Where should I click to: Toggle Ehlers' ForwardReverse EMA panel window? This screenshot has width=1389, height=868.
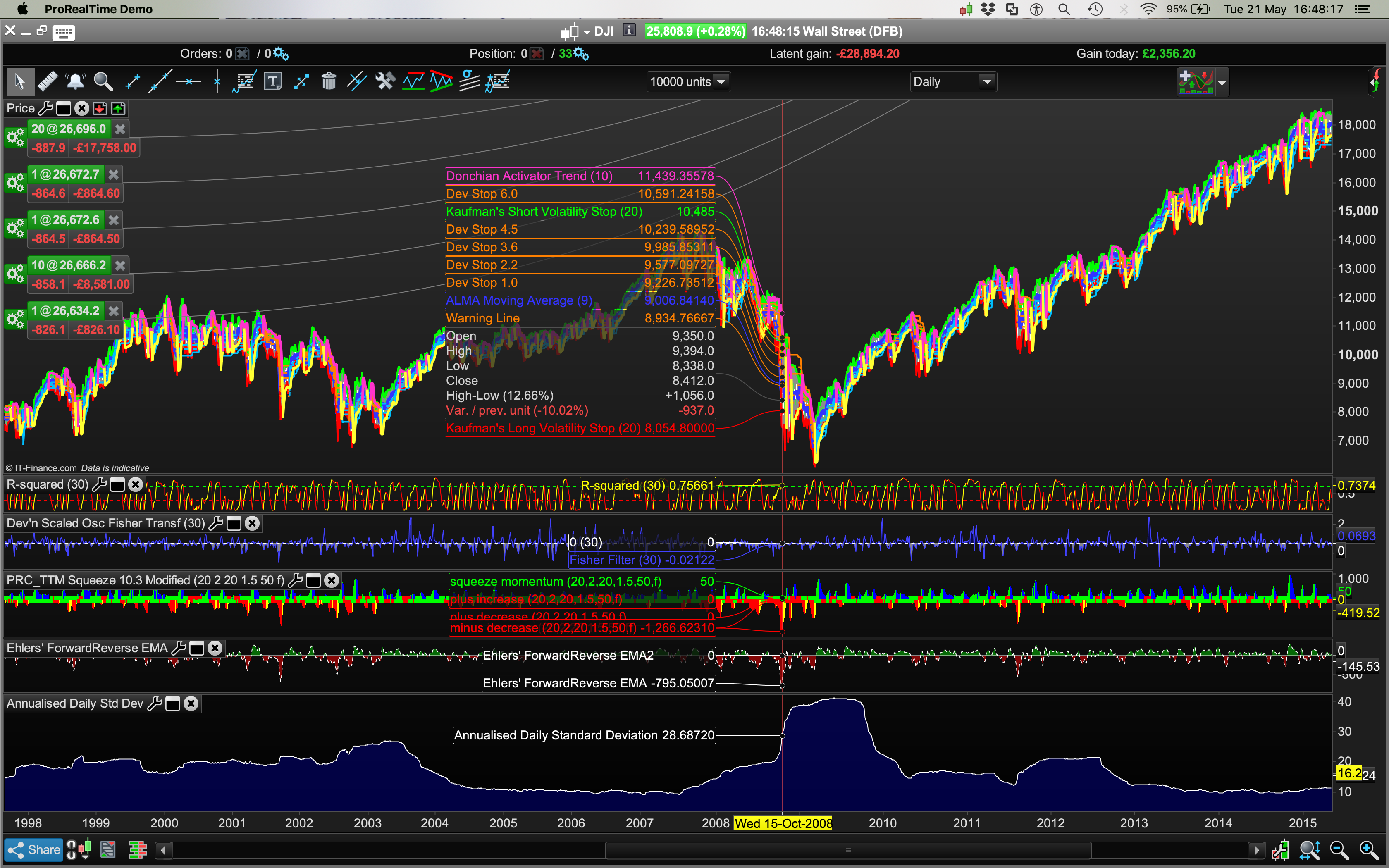[197, 648]
